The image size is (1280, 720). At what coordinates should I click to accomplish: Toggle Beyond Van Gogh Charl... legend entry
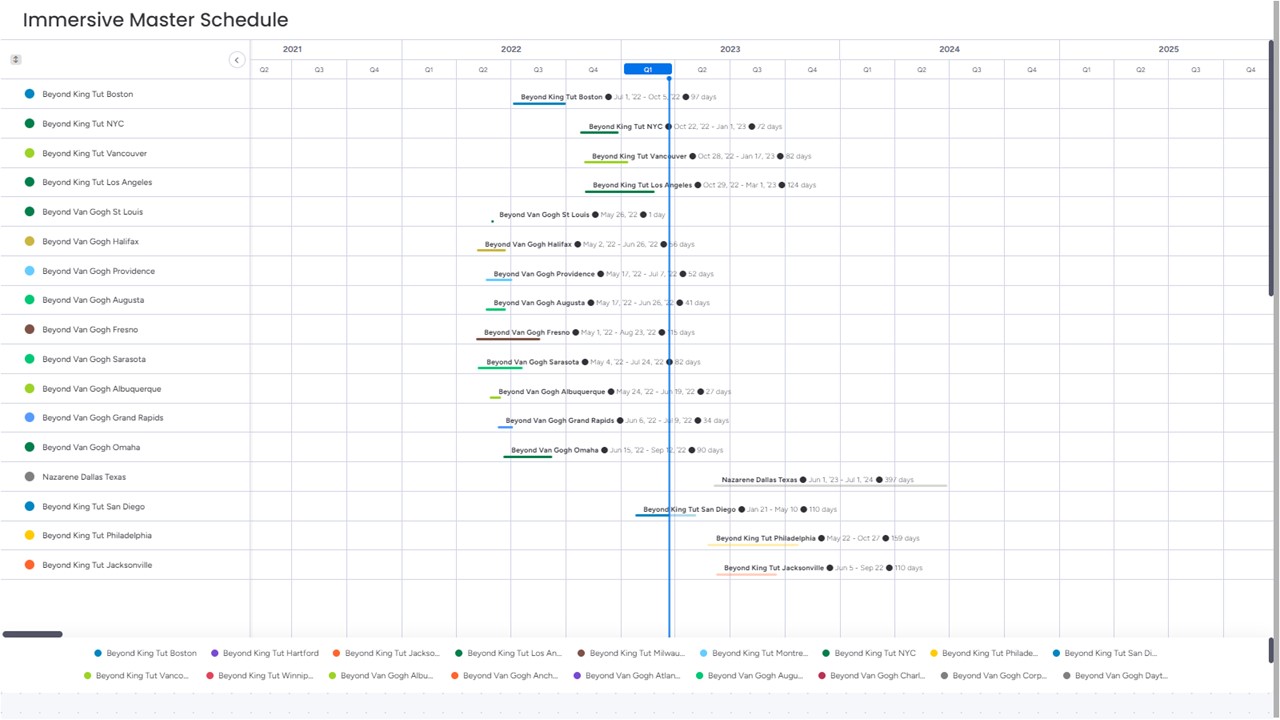point(871,676)
